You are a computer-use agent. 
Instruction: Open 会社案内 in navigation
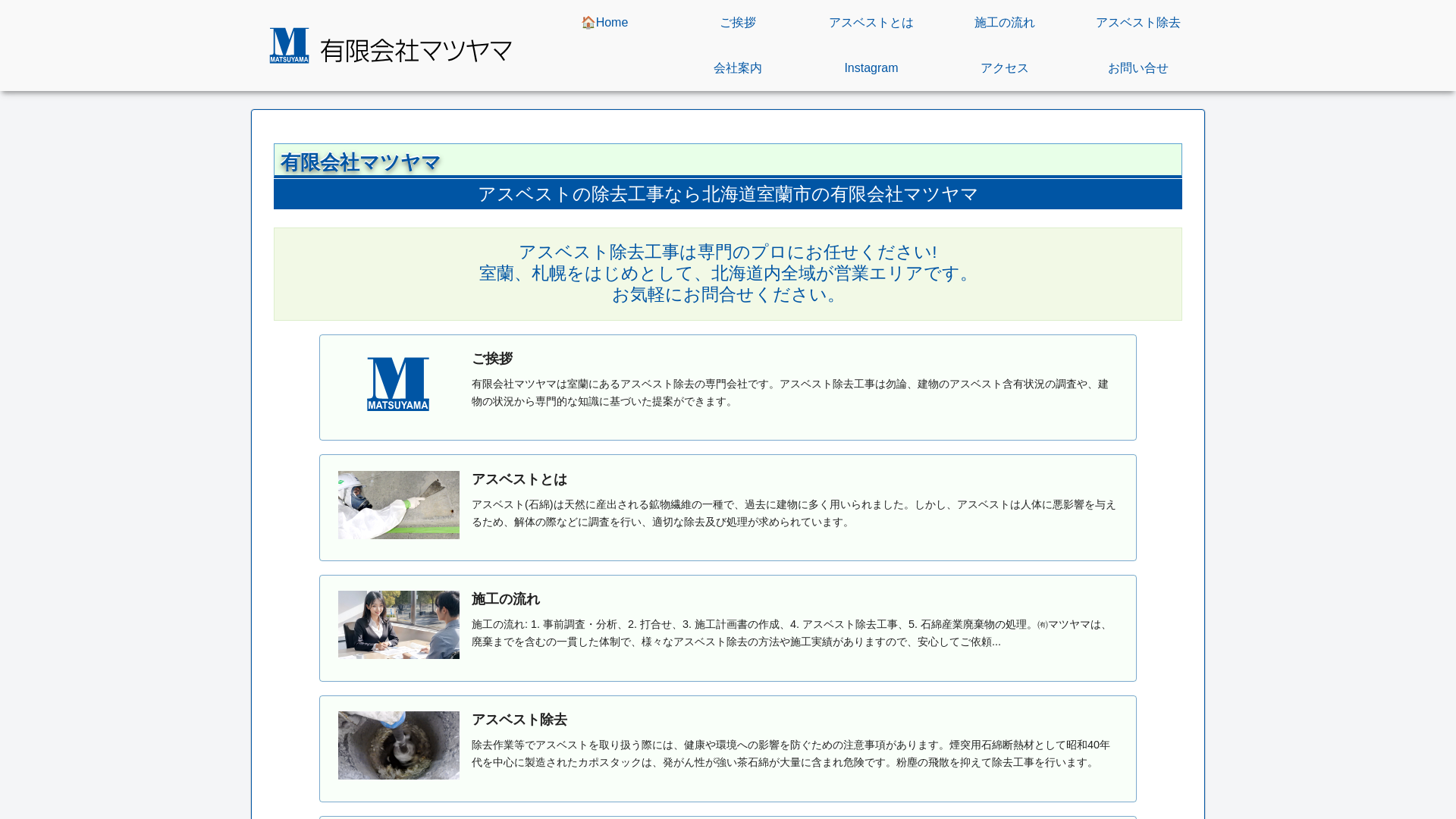point(738,68)
